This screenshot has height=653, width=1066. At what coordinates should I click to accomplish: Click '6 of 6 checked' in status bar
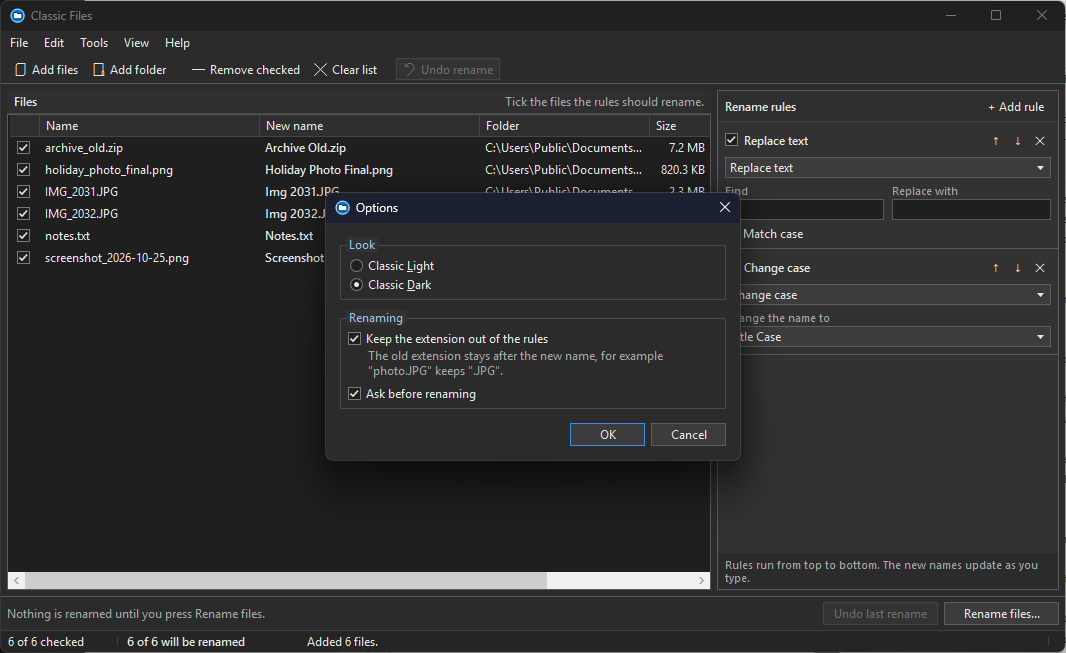pos(46,641)
